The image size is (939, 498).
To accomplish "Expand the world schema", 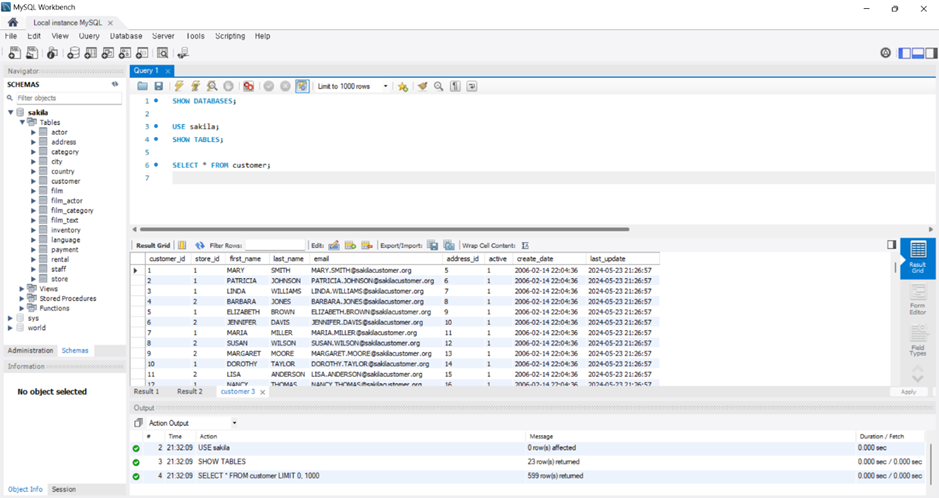I will (11, 327).
